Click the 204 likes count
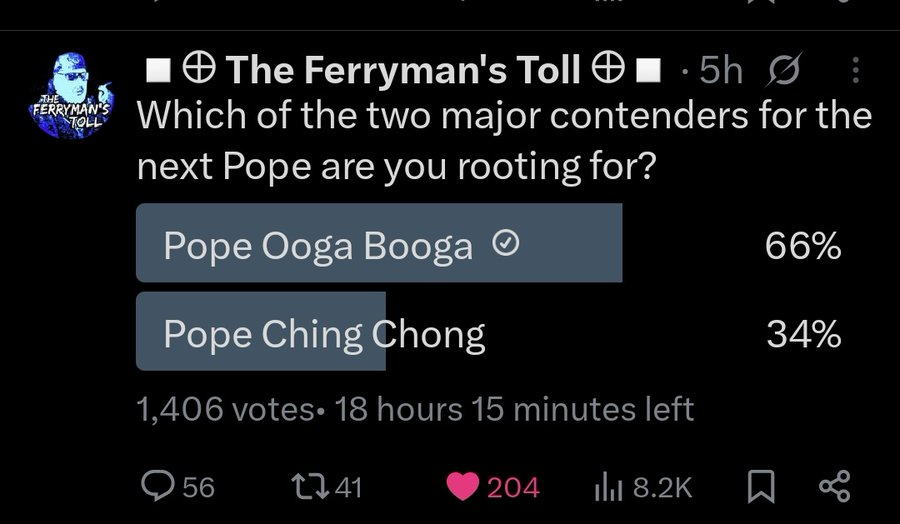The image size is (900, 524). (x=514, y=487)
